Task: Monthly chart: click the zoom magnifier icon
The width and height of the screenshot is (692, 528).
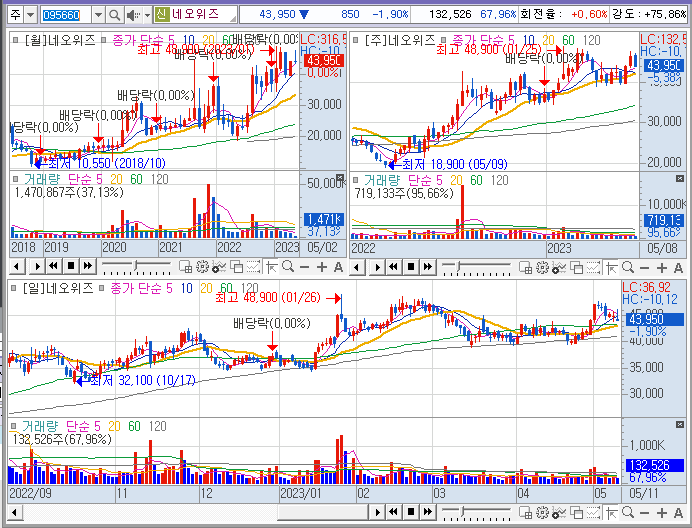Action: tap(288, 267)
